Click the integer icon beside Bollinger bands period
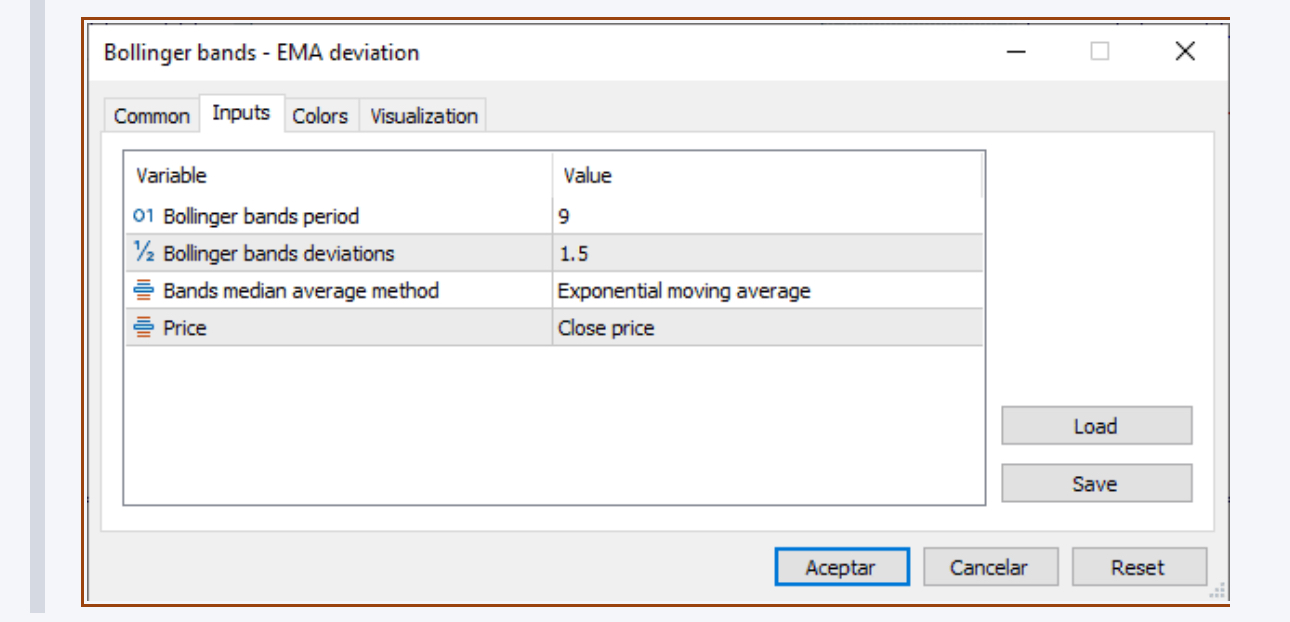 143,216
